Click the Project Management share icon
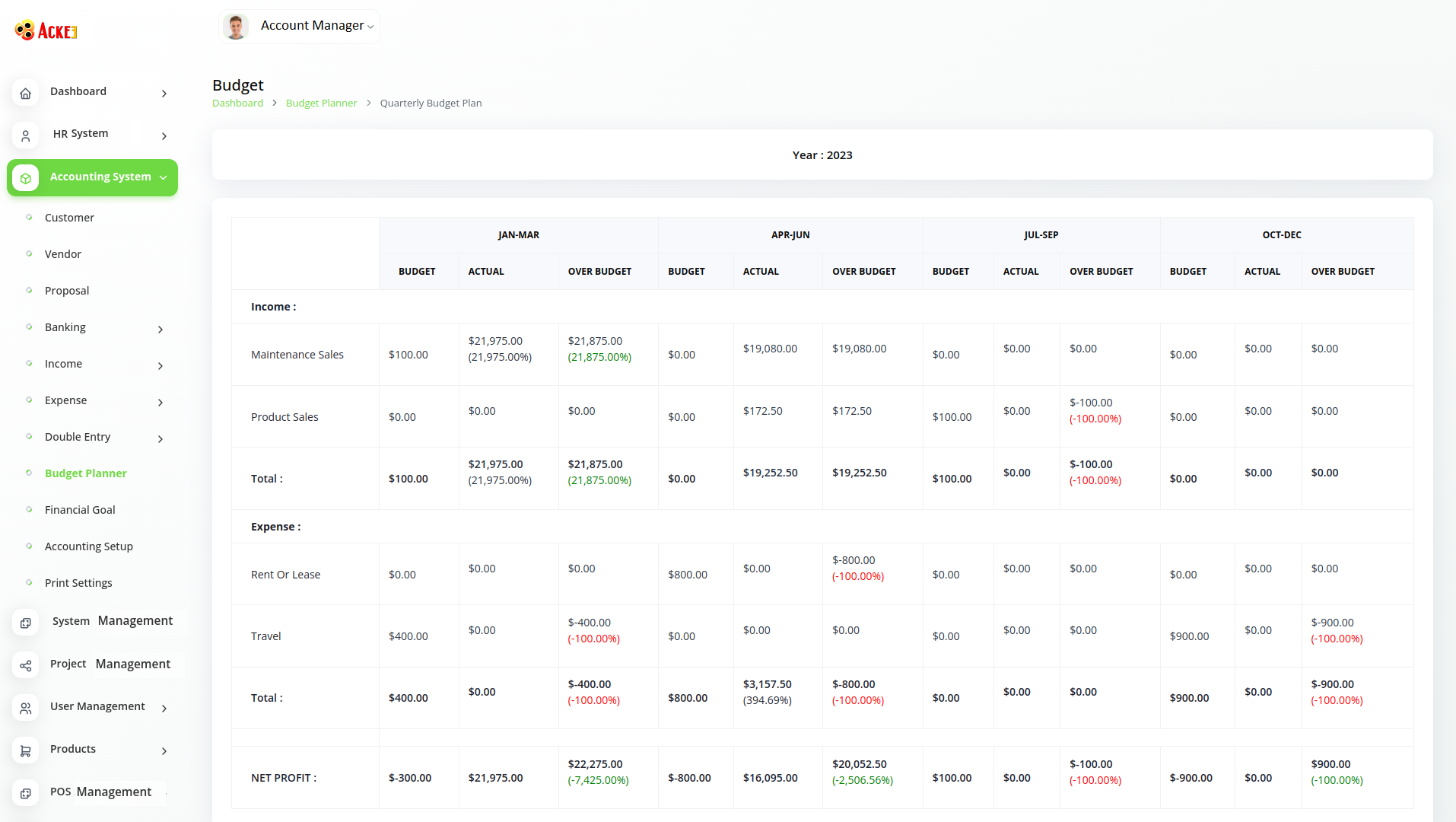Viewport: 1456px width, 822px height. tap(25, 665)
